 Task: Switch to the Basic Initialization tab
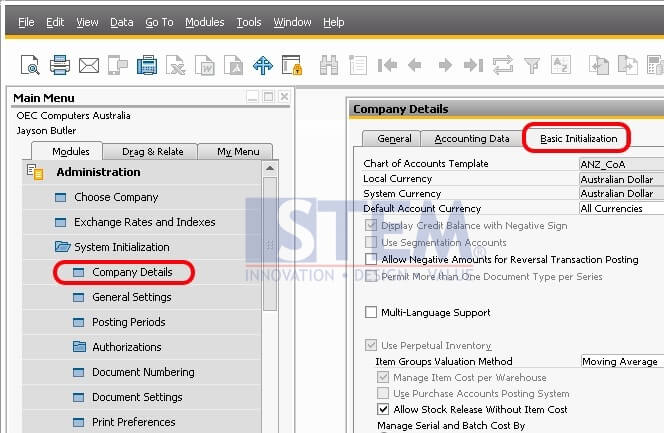point(578,139)
